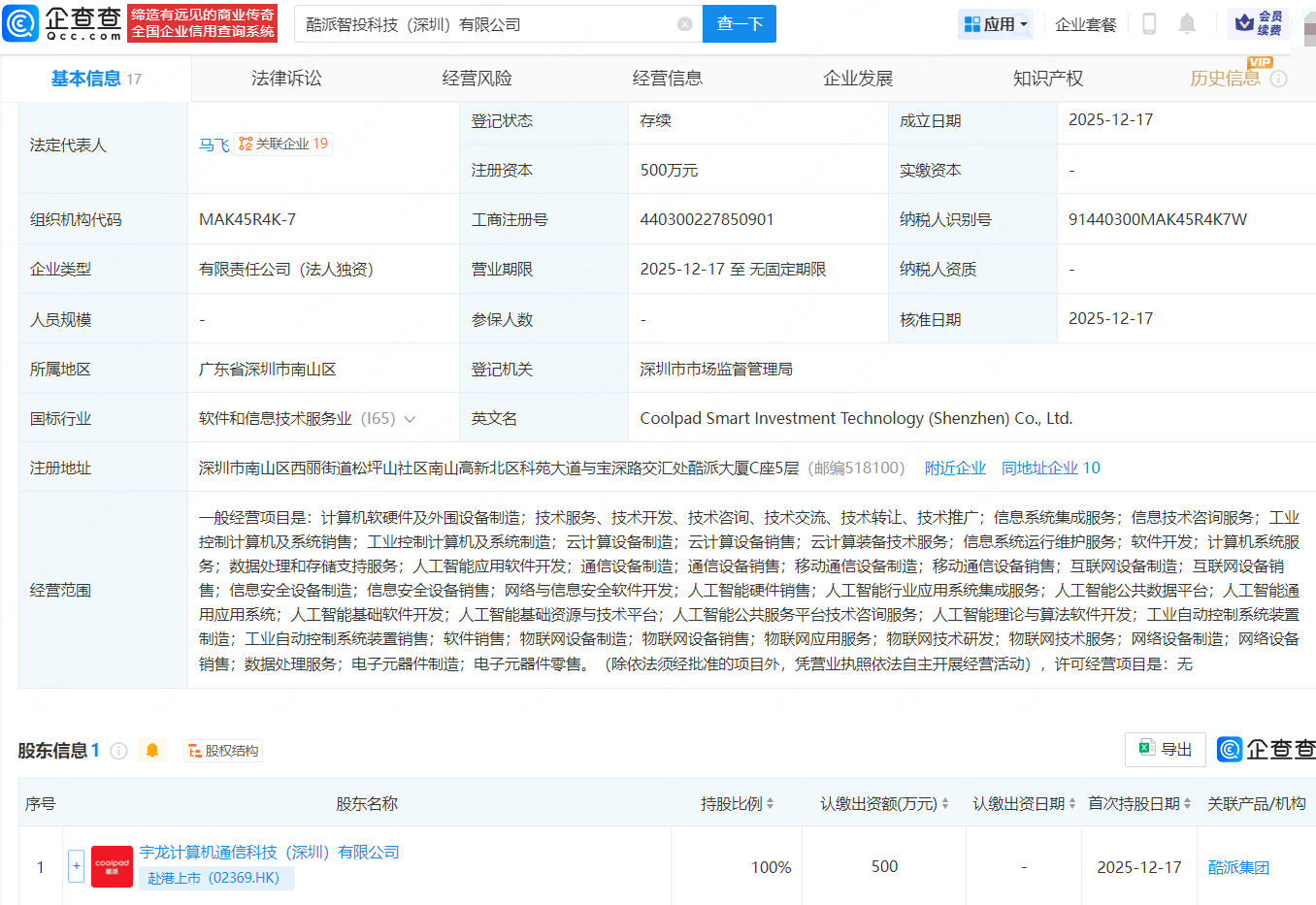Image resolution: width=1316 pixels, height=905 pixels.
Task: Open the 应用 dropdown menu
Action: pyautogui.click(x=996, y=24)
